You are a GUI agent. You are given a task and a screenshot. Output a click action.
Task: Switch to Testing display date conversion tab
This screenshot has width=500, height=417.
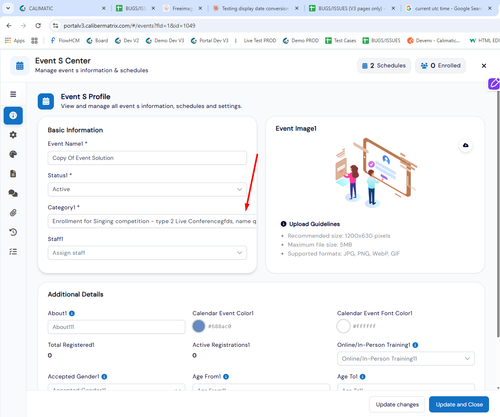(255, 8)
